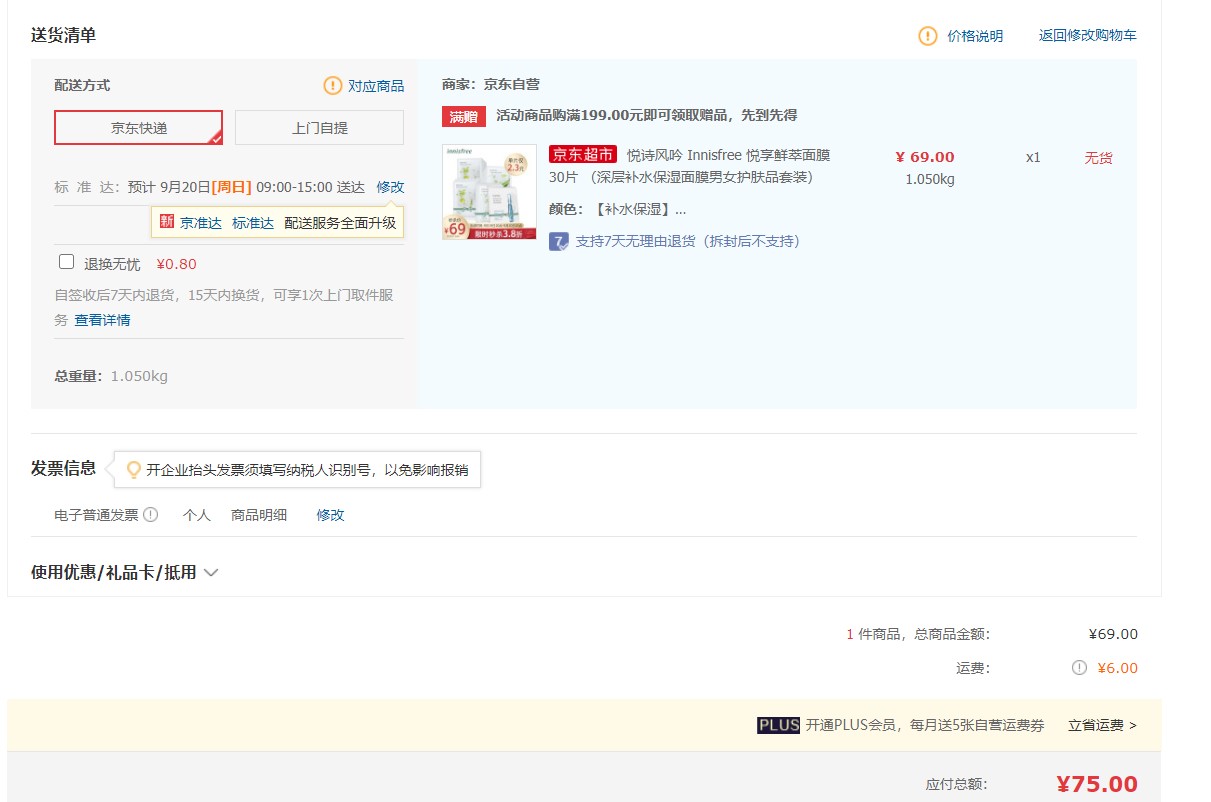Click the product price ¥ 69.00
This screenshot has height=802, width=1211.
[925, 157]
